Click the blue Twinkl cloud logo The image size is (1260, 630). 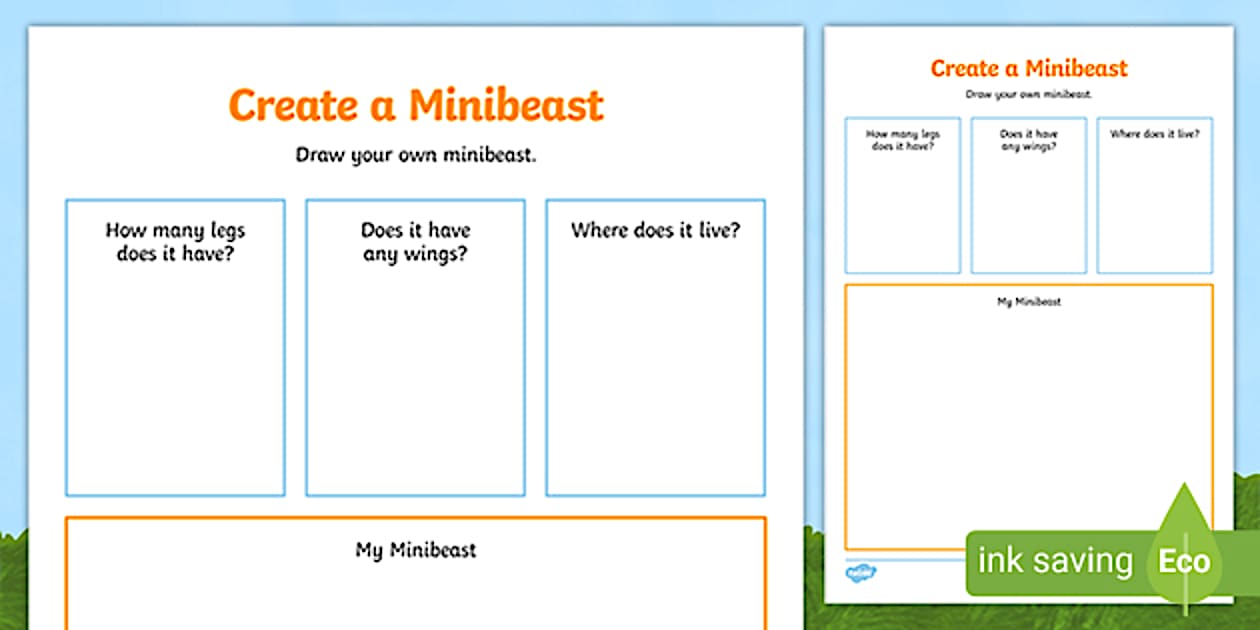[x=862, y=574]
